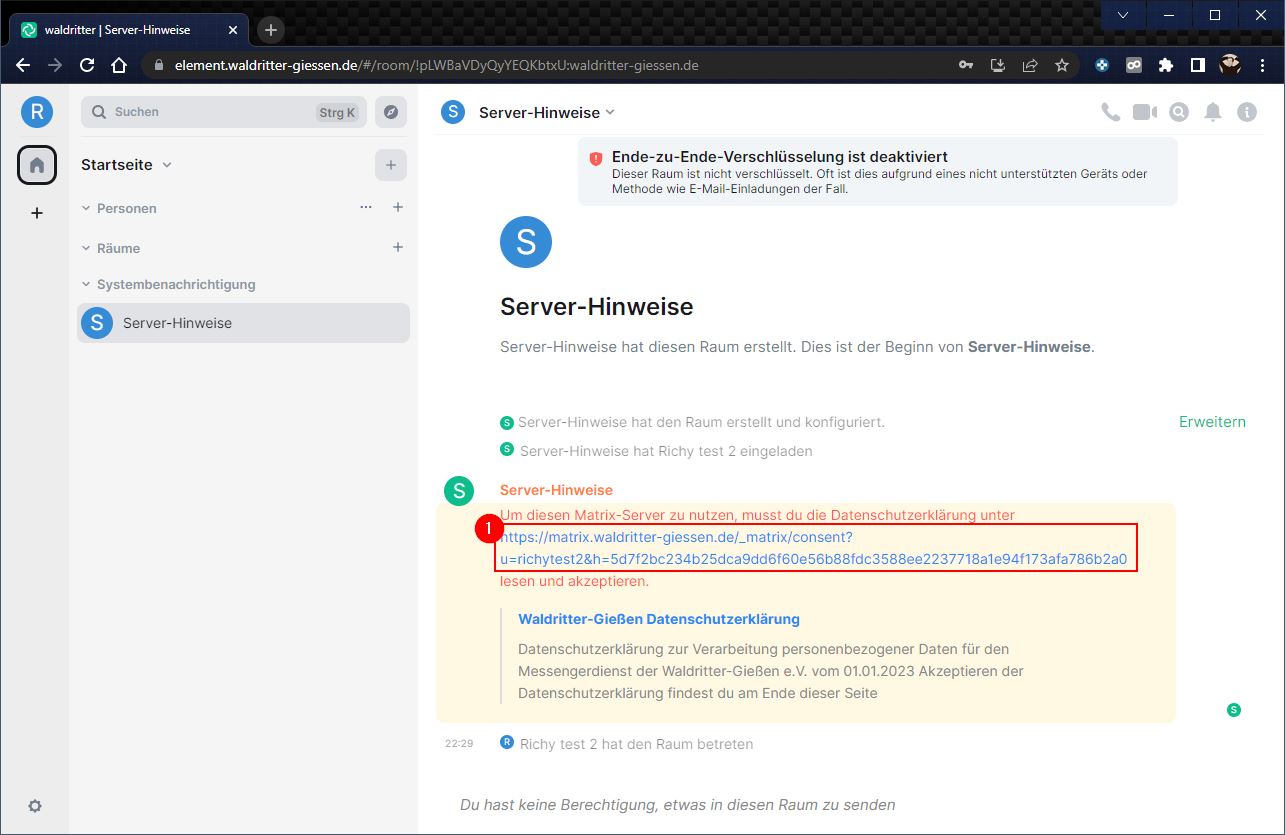Show room info panel
Screen dimensions: 1285x835
(x=1247, y=112)
